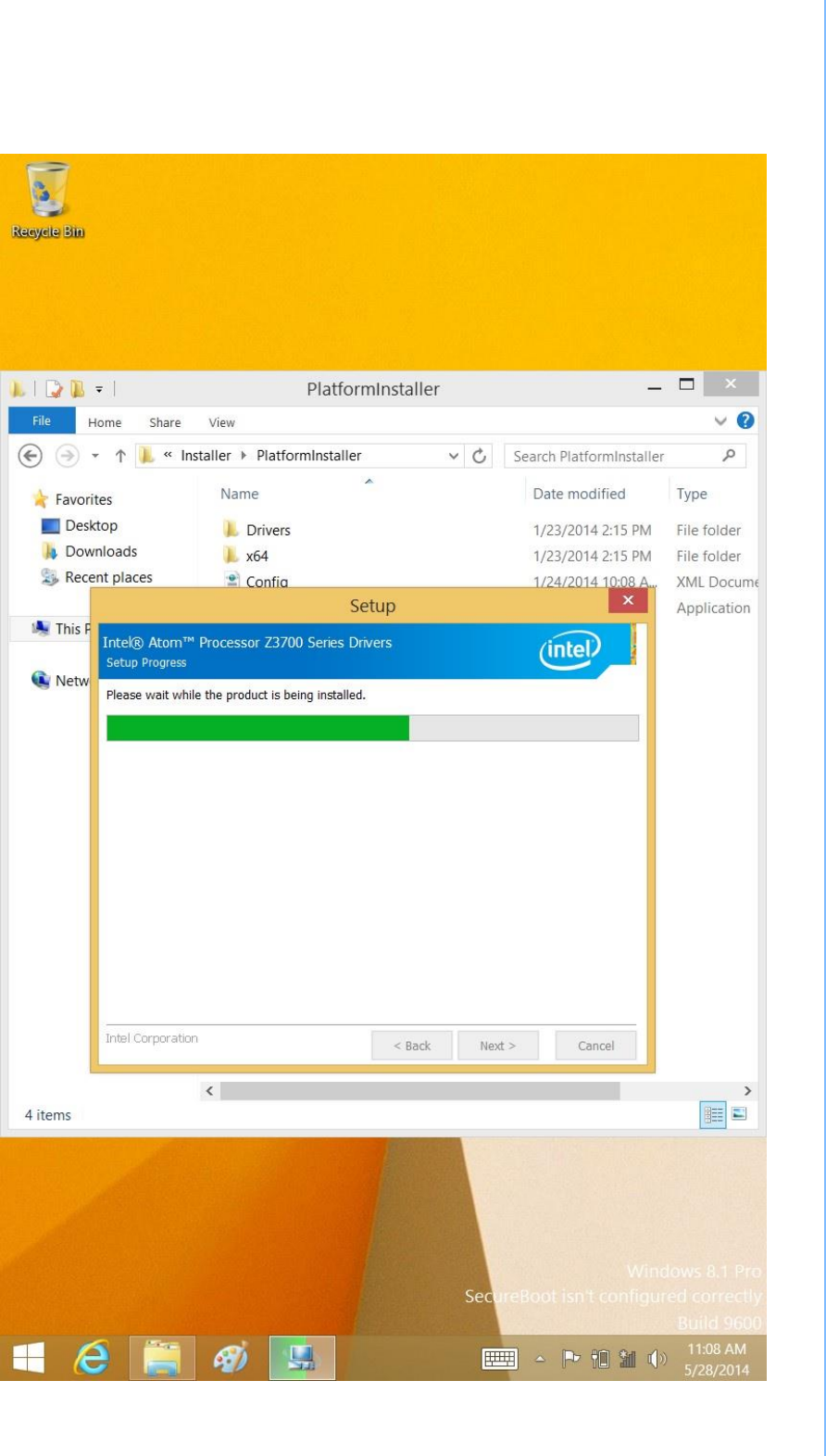The height and width of the screenshot is (1456, 826).
Task: Open Action Center flag icon
Action: (571, 1360)
